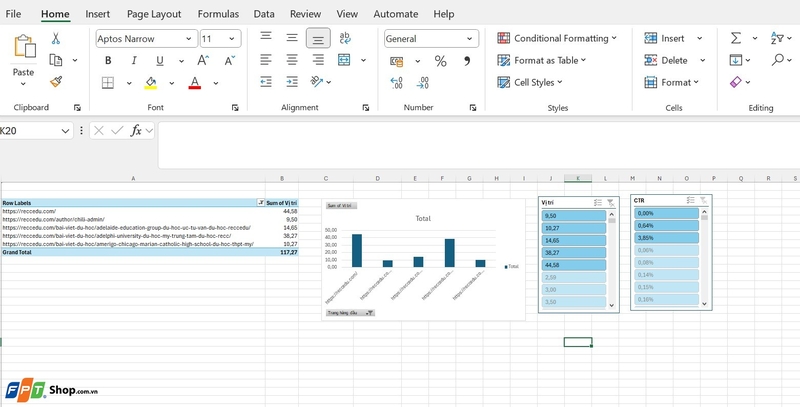Select the Format Painter brush
800x407 pixels.
[x=56, y=82]
